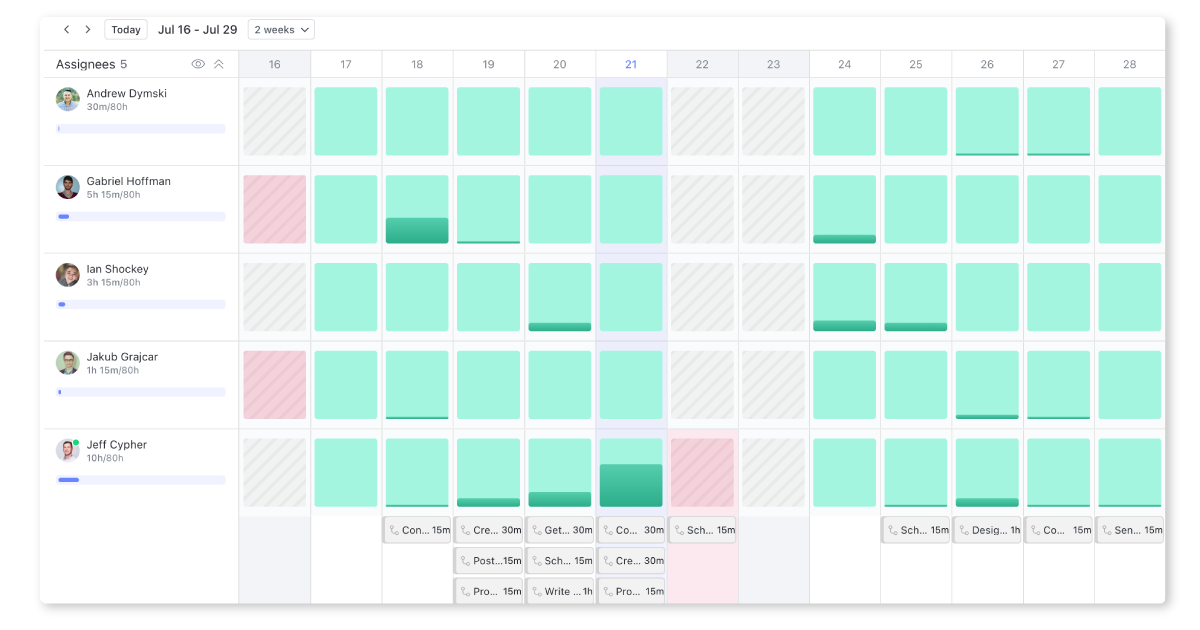This screenshot has height=630, width=1200.
Task: Click Gabriel Hoffman's profile picture
Action: pyautogui.click(x=68, y=187)
